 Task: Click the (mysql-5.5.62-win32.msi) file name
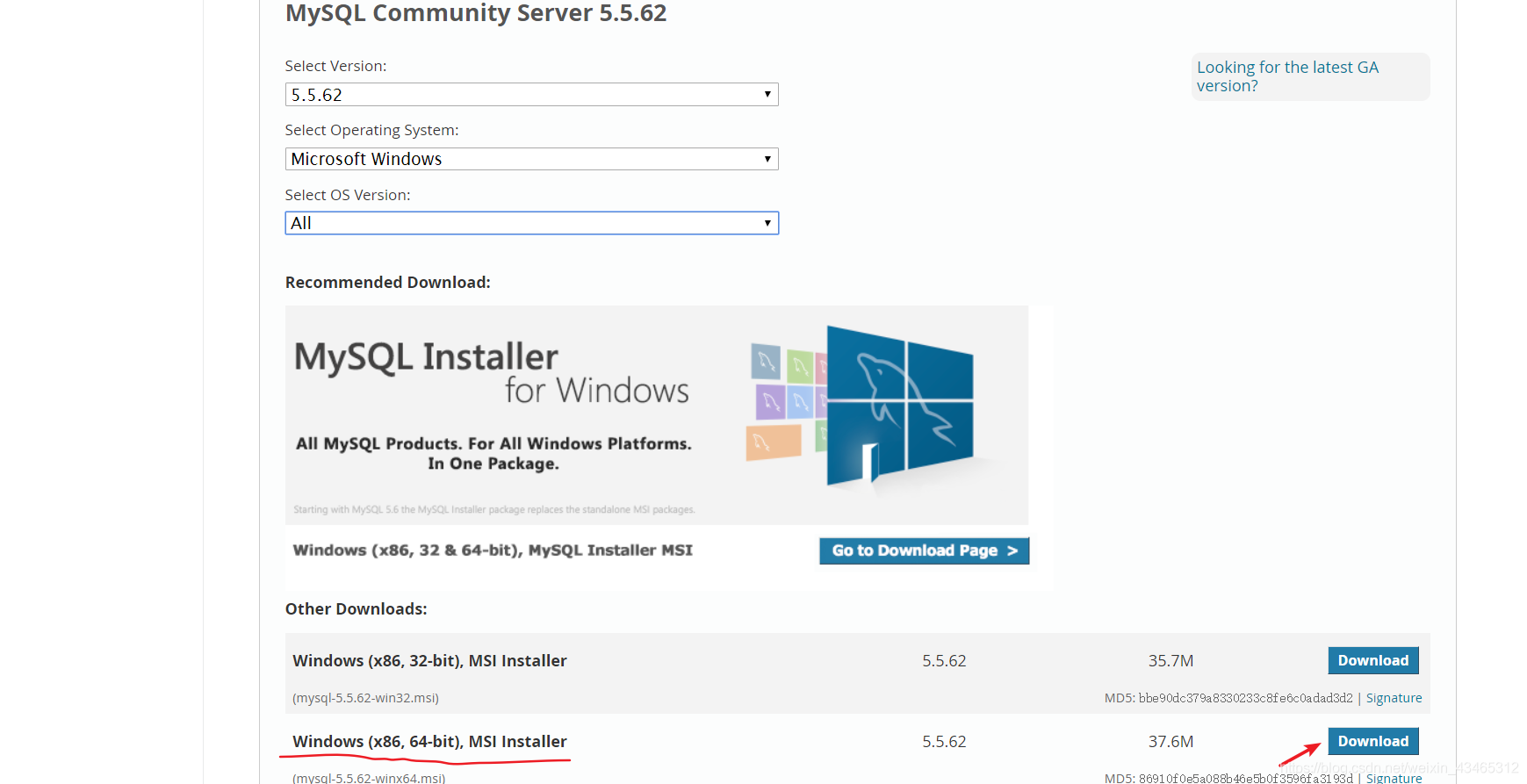click(365, 698)
